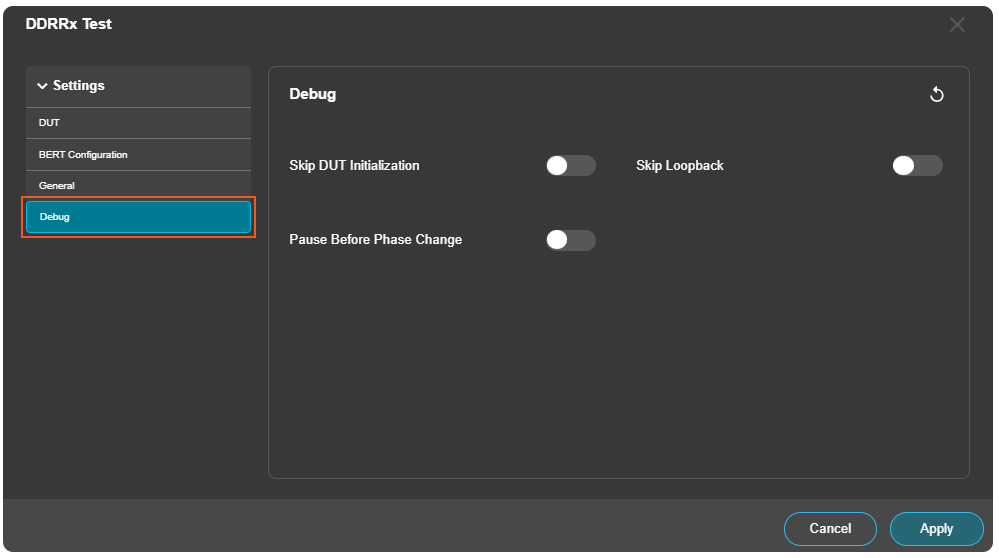This screenshot has height=558, width=999.
Task: Close the DDRRx Test dialog with X
Action: click(x=957, y=25)
